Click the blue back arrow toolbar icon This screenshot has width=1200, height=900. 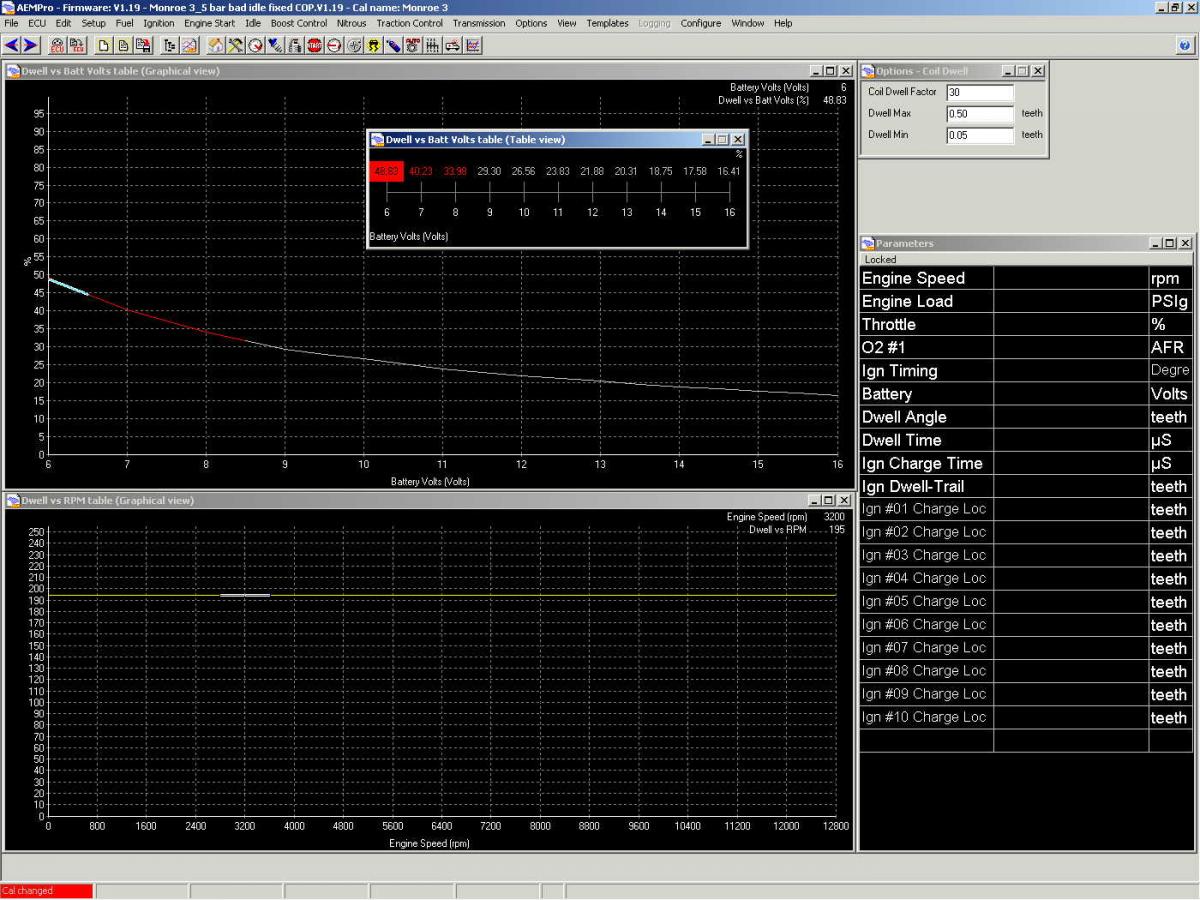[12, 45]
